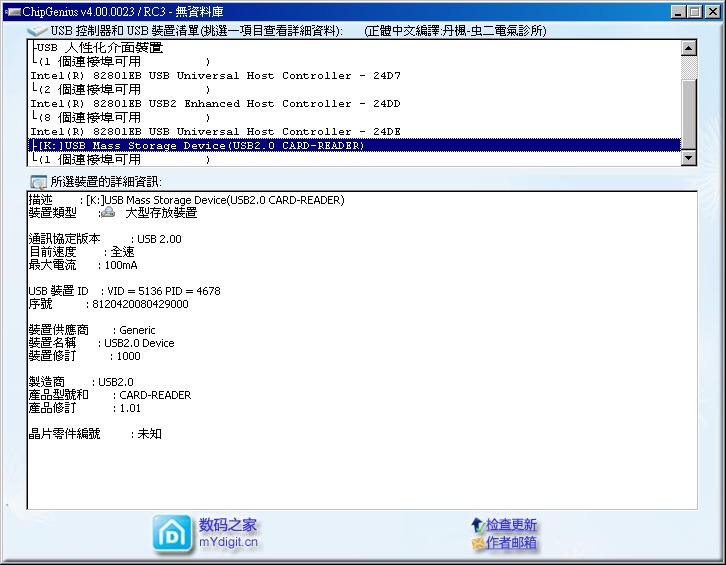
Task: Click the ChipGenius title bar app icon
Action: [x=13, y=12]
